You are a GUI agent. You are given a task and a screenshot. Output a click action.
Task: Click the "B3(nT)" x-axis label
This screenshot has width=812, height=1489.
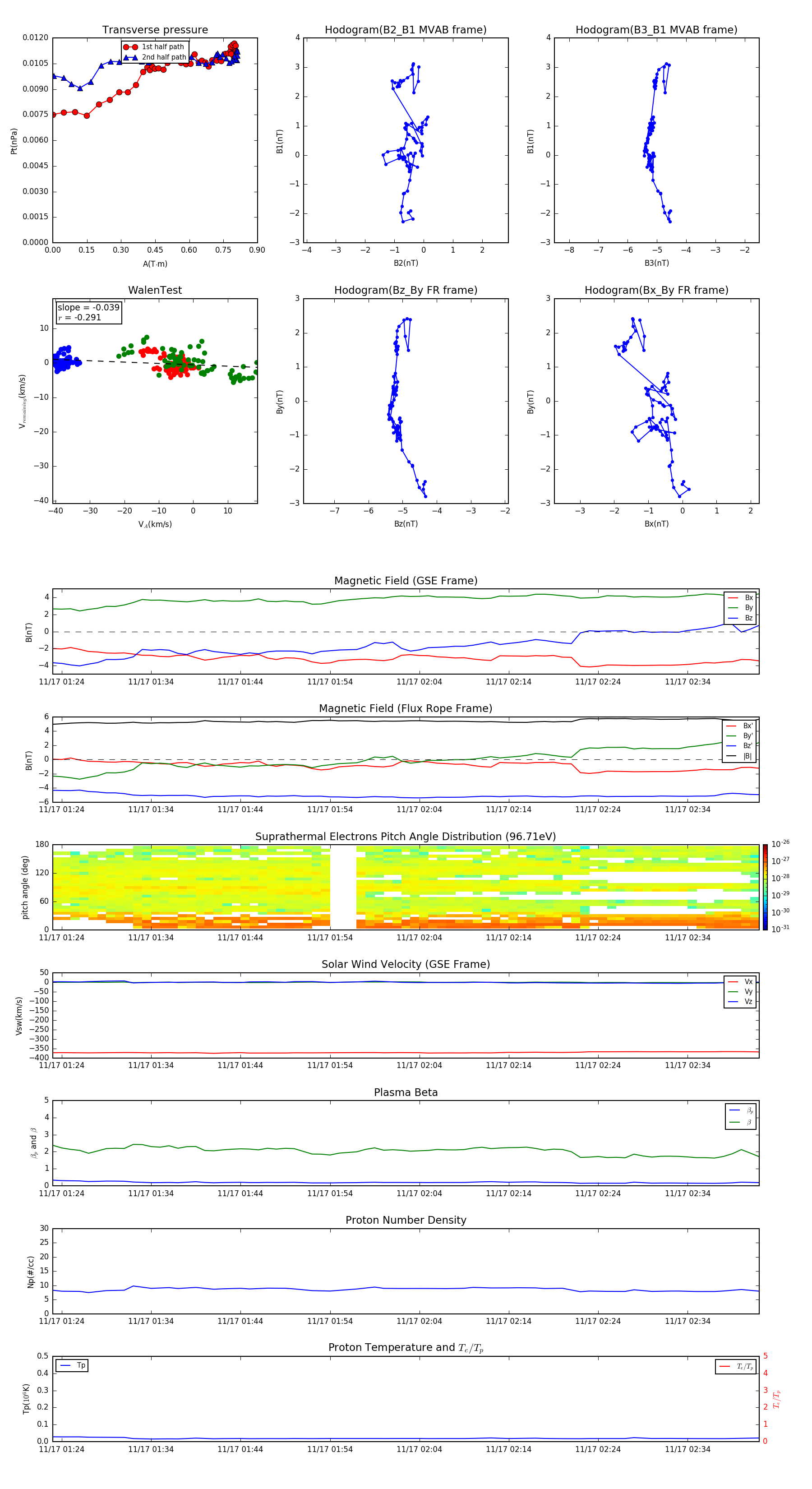pyautogui.click(x=656, y=263)
